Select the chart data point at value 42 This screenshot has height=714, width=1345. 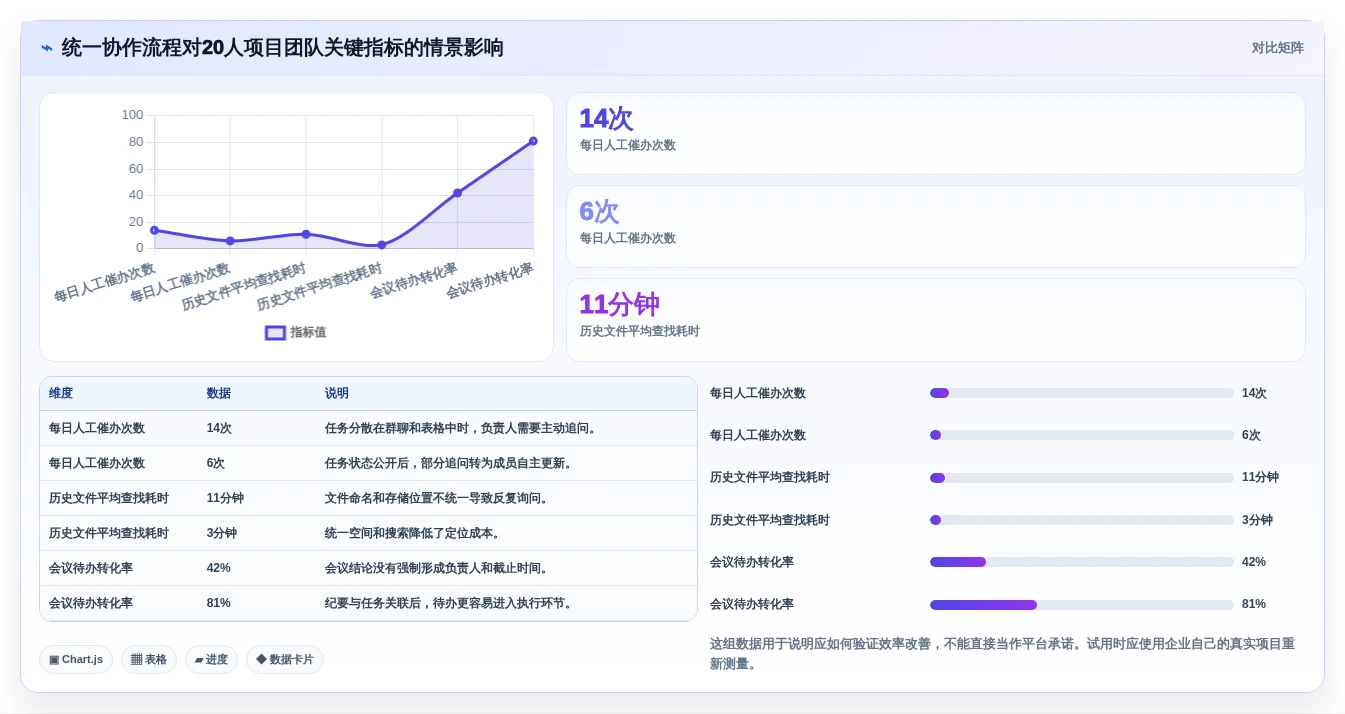[x=457, y=193]
